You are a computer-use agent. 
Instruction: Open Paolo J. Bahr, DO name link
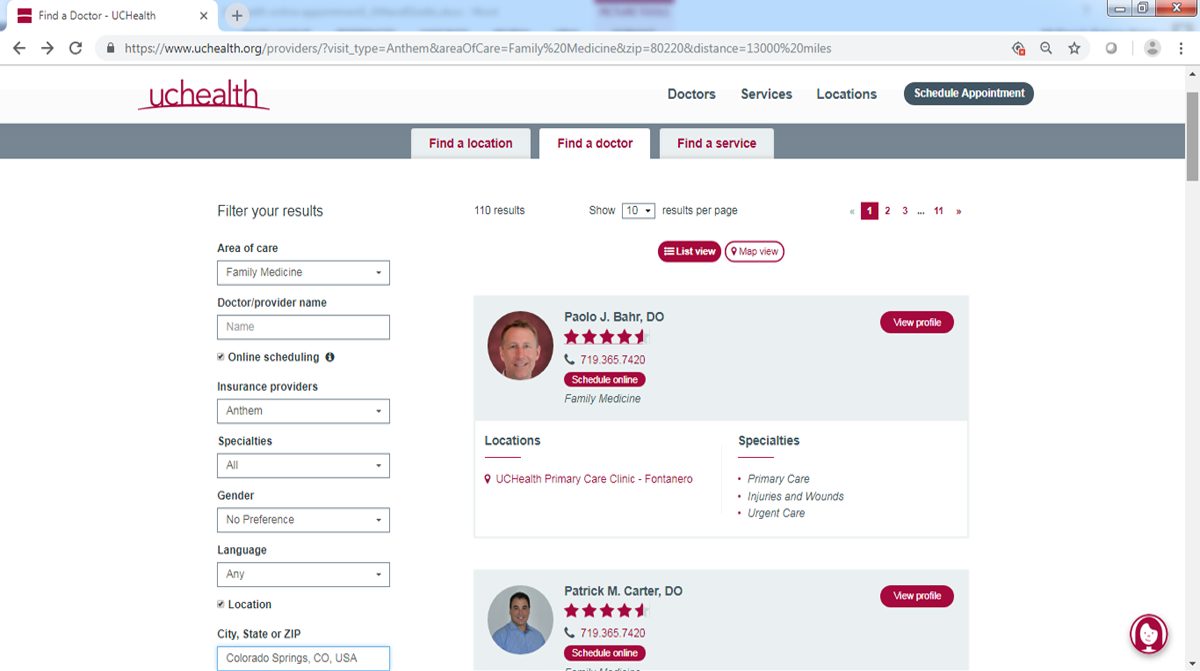click(614, 317)
